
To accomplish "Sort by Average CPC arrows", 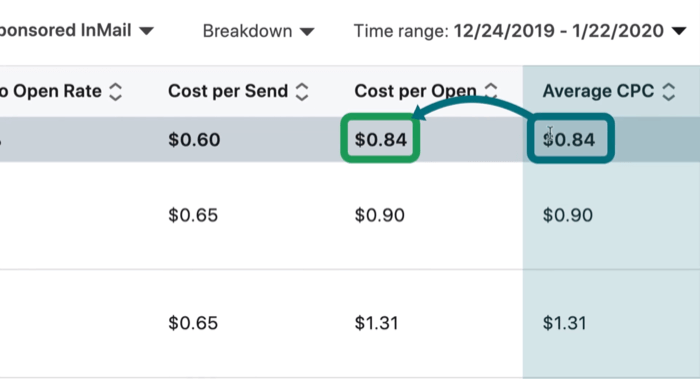I will [668, 92].
